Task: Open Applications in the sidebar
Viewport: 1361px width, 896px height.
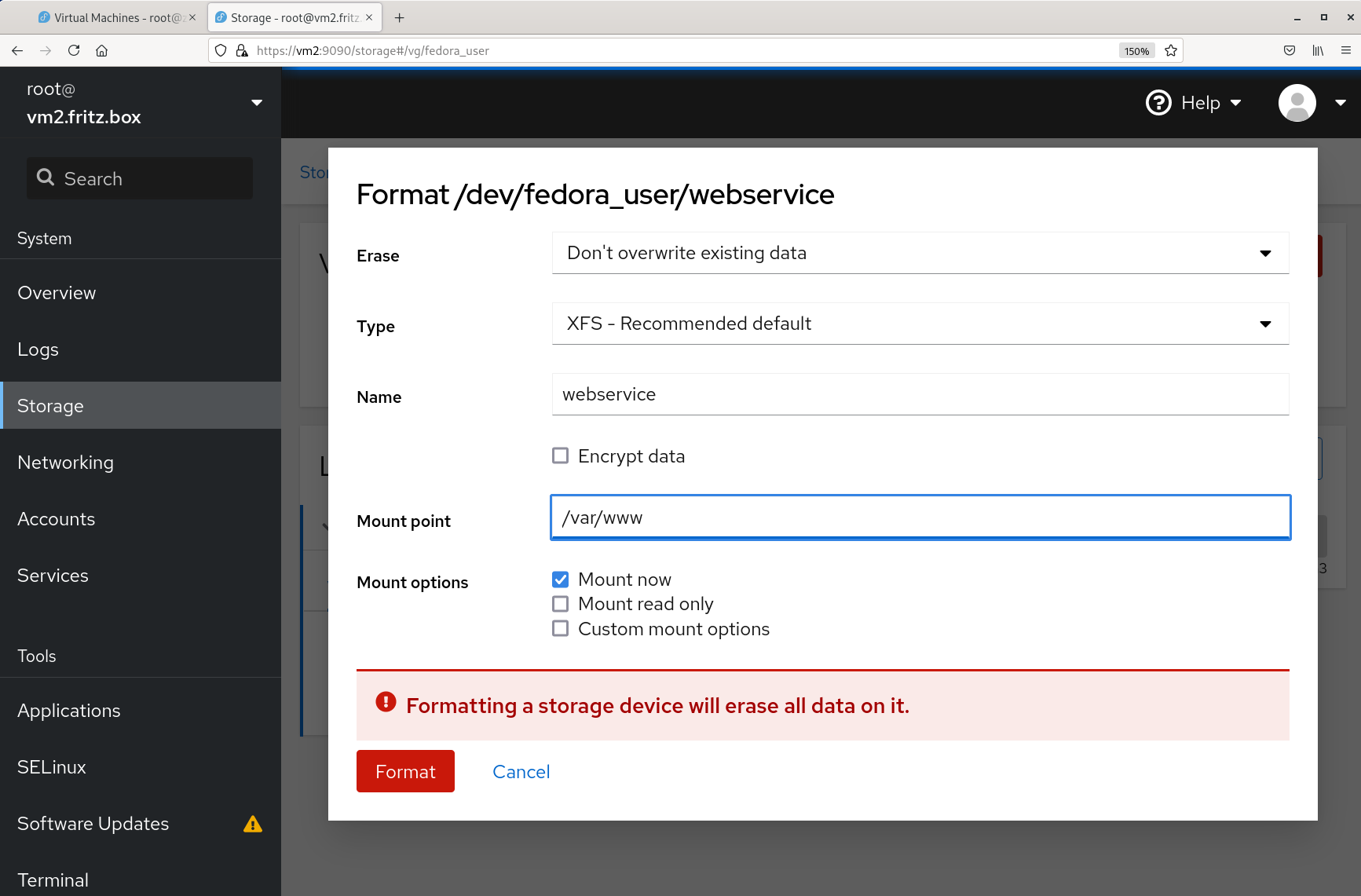Action: click(x=141, y=711)
